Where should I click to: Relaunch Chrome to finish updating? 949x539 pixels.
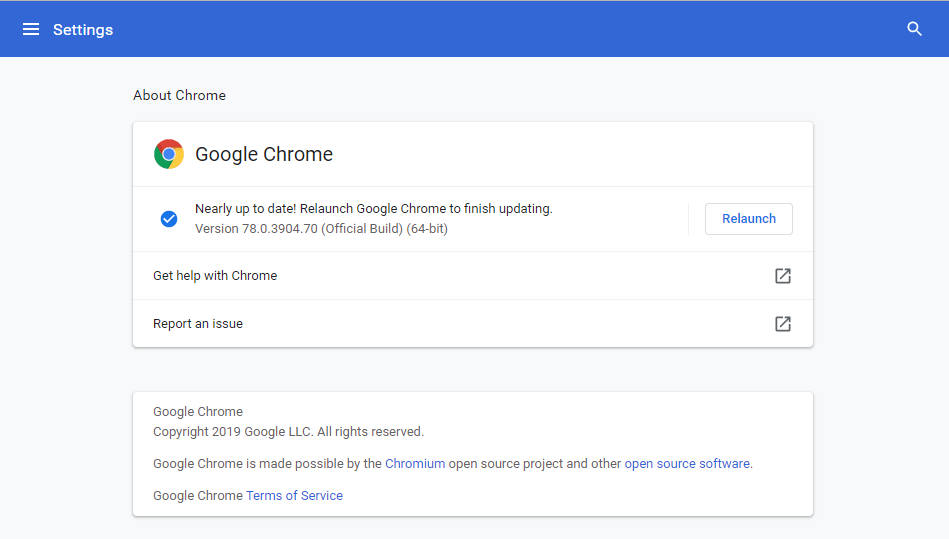(x=749, y=219)
